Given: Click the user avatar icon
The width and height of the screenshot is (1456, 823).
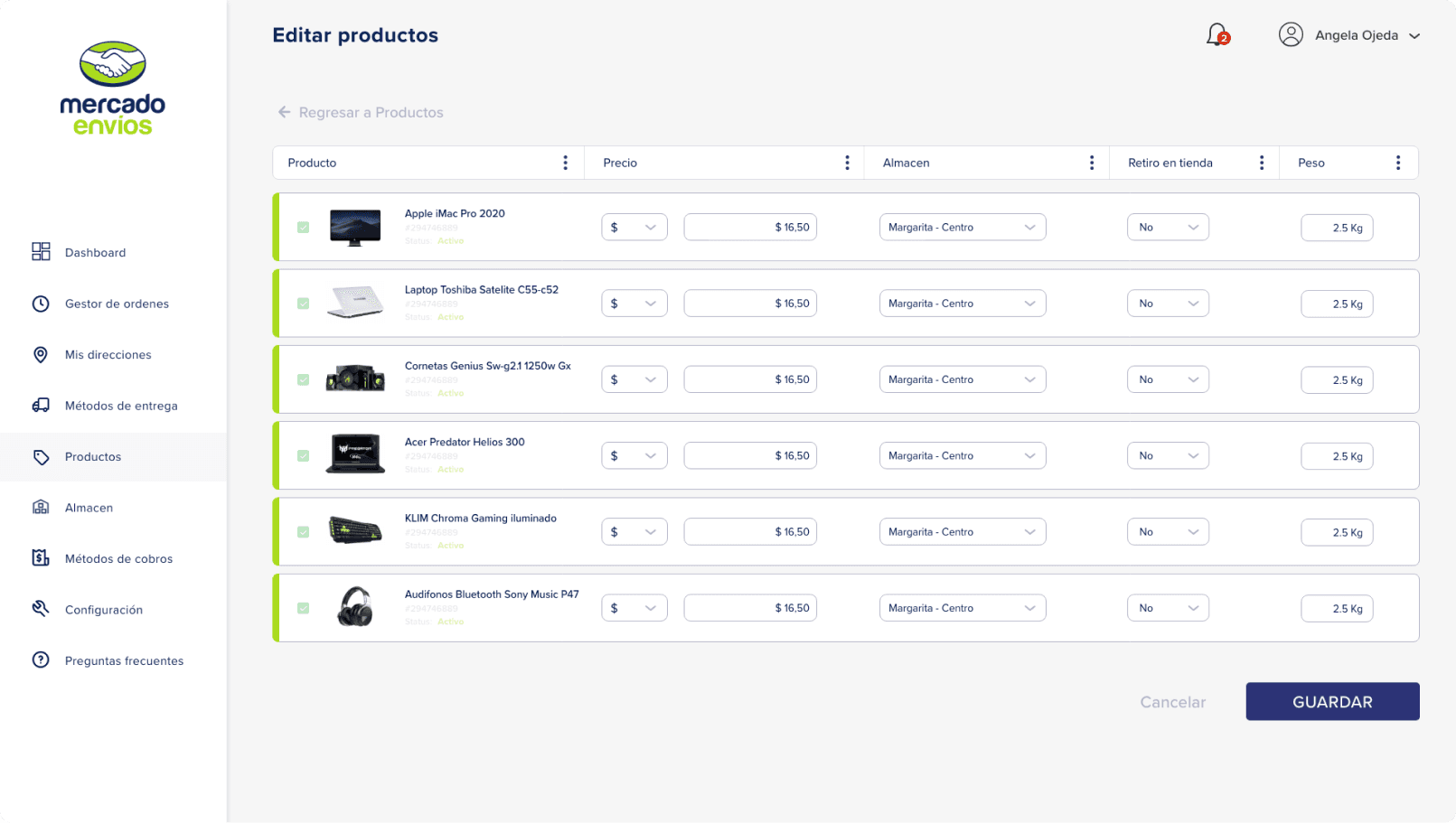Looking at the screenshot, I should tap(1291, 34).
